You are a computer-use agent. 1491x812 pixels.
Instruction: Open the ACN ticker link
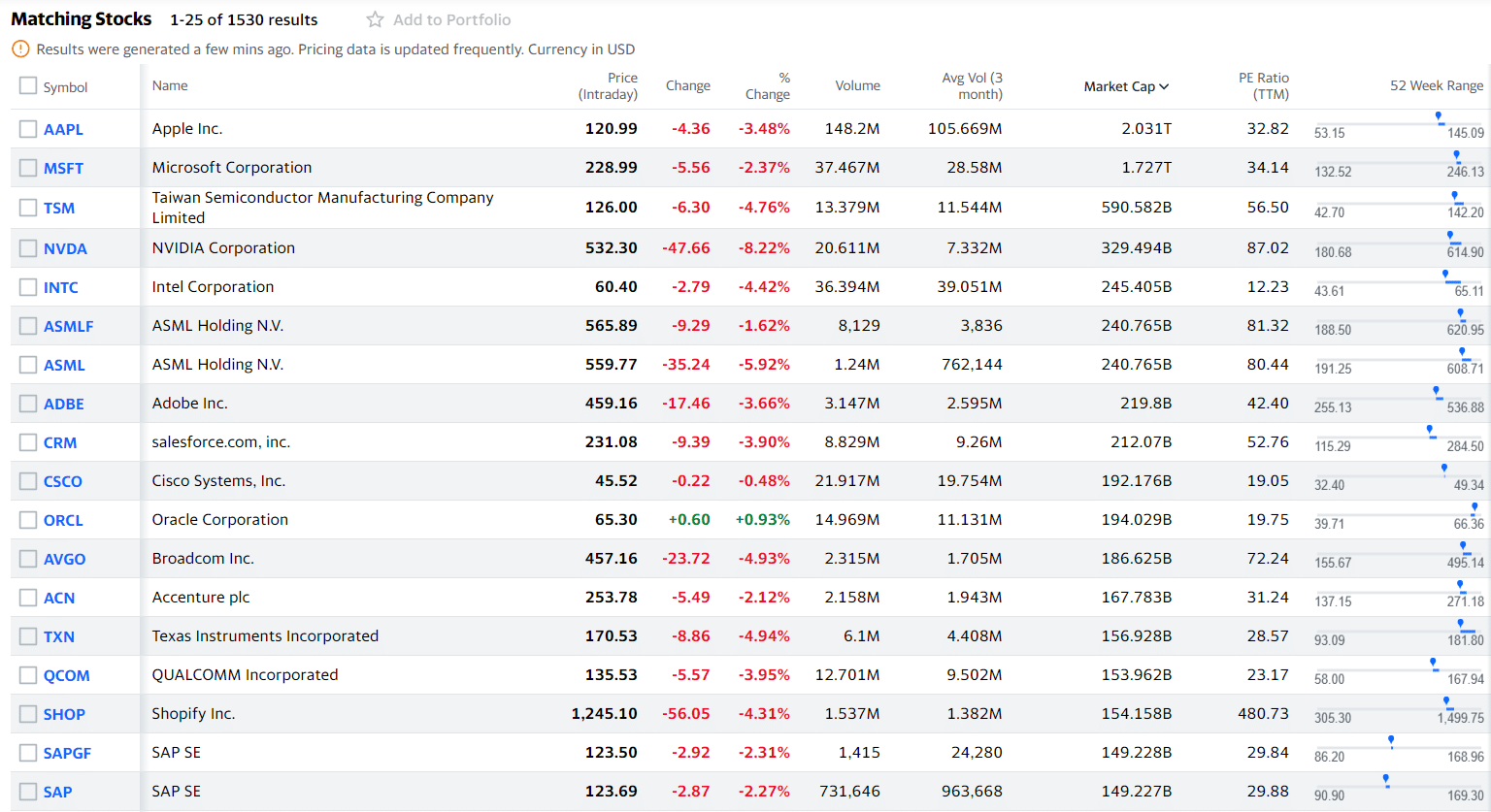[59, 598]
